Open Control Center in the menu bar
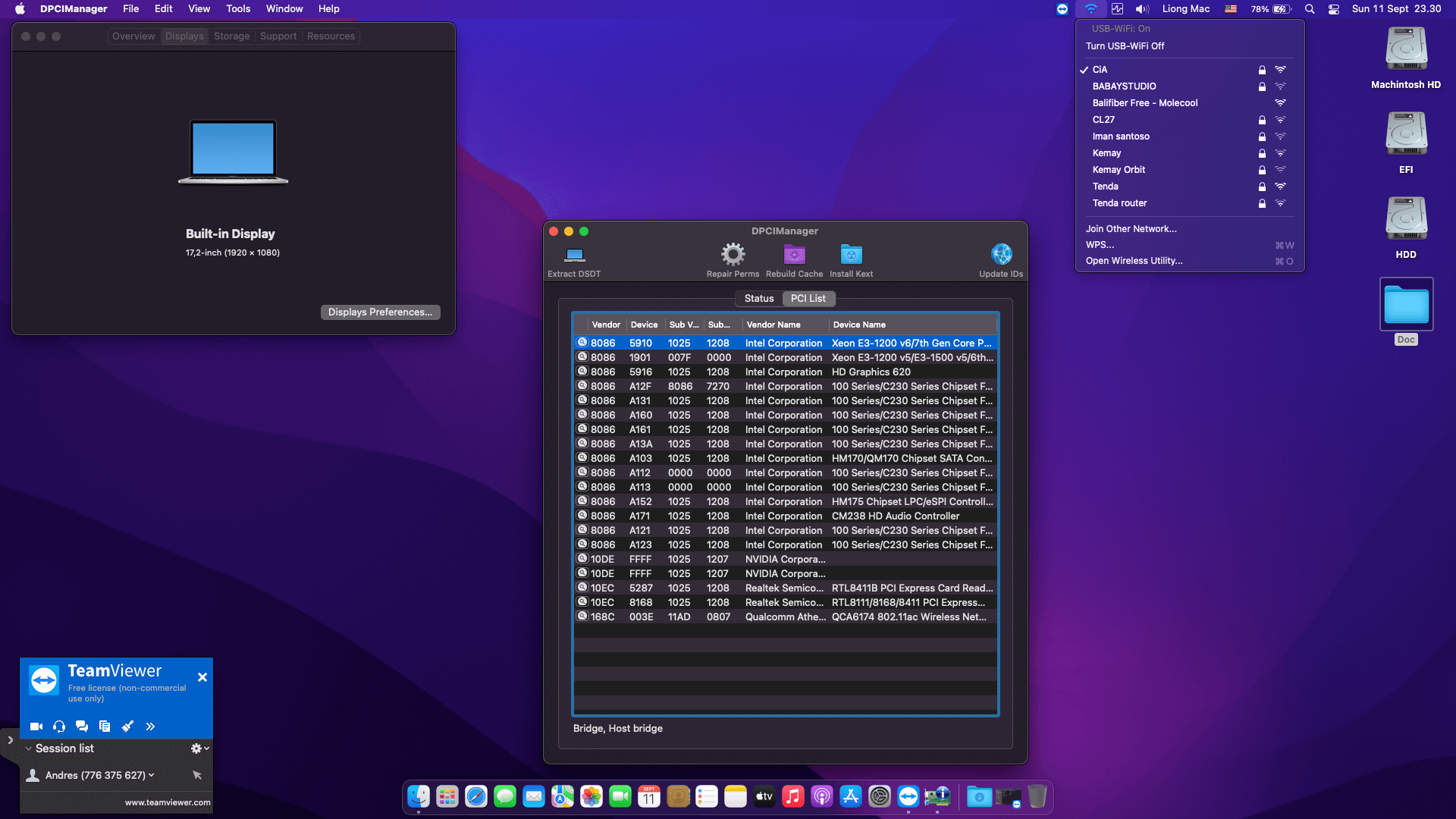Screen dimensions: 1456x819 tap(1334, 9)
